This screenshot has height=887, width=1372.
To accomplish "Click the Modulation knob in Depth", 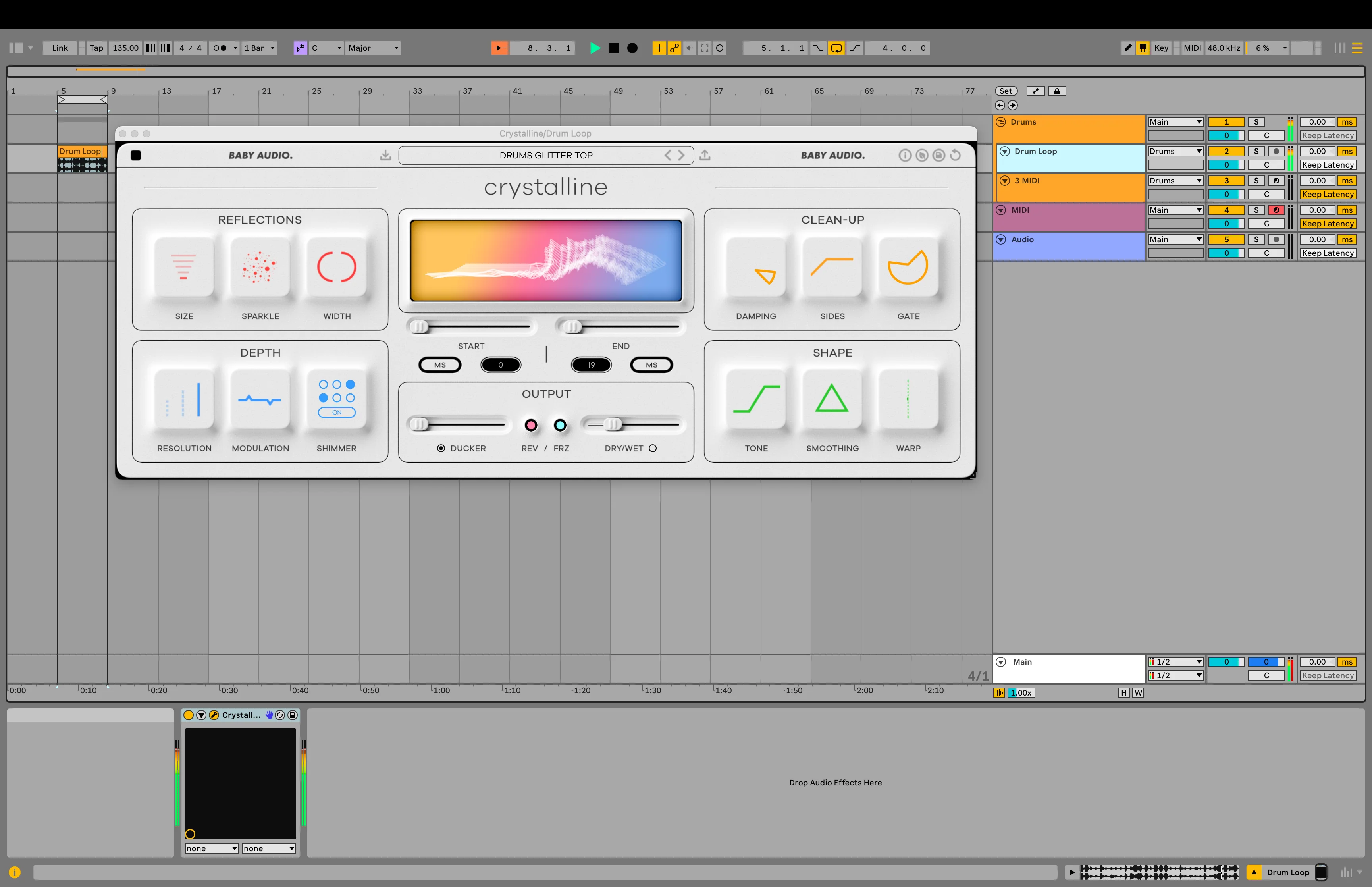I will [x=260, y=399].
